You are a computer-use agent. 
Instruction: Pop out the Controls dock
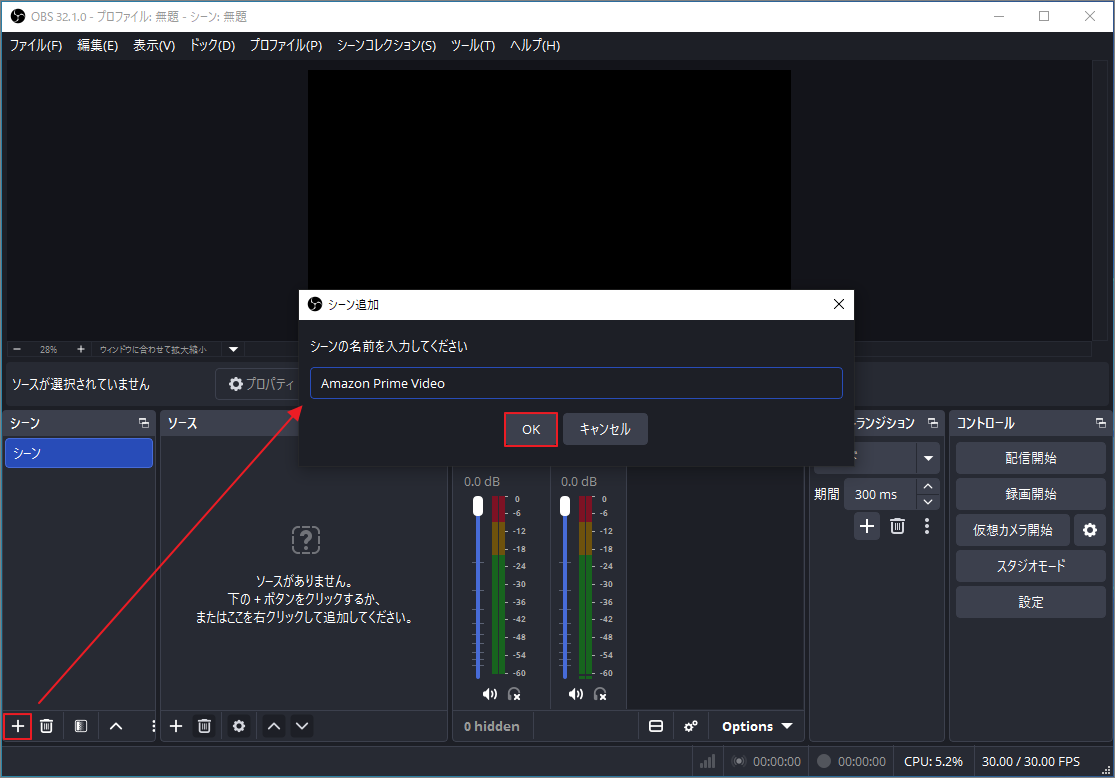1100,423
